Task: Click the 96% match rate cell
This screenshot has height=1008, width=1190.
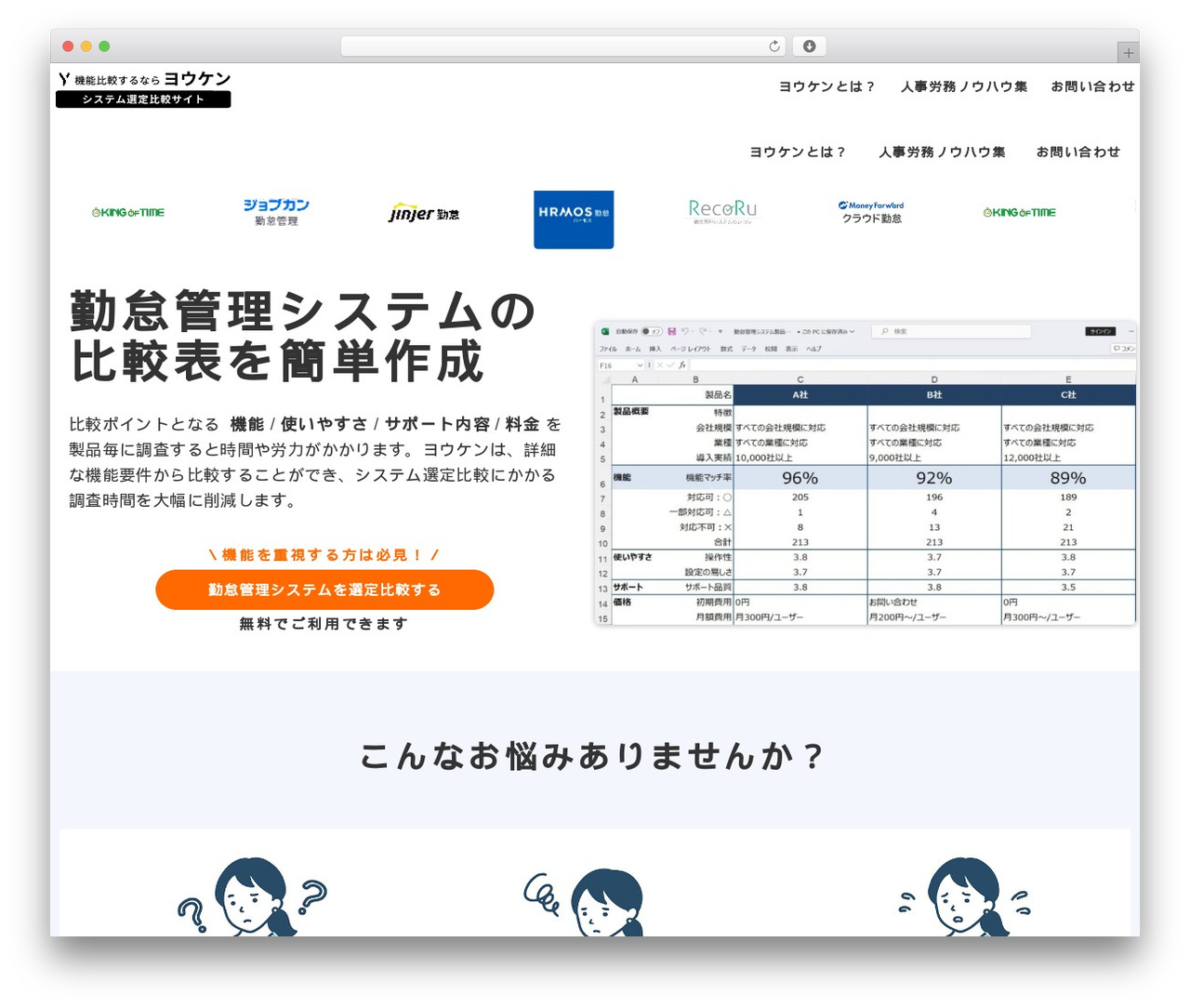Action: [800, 478]
